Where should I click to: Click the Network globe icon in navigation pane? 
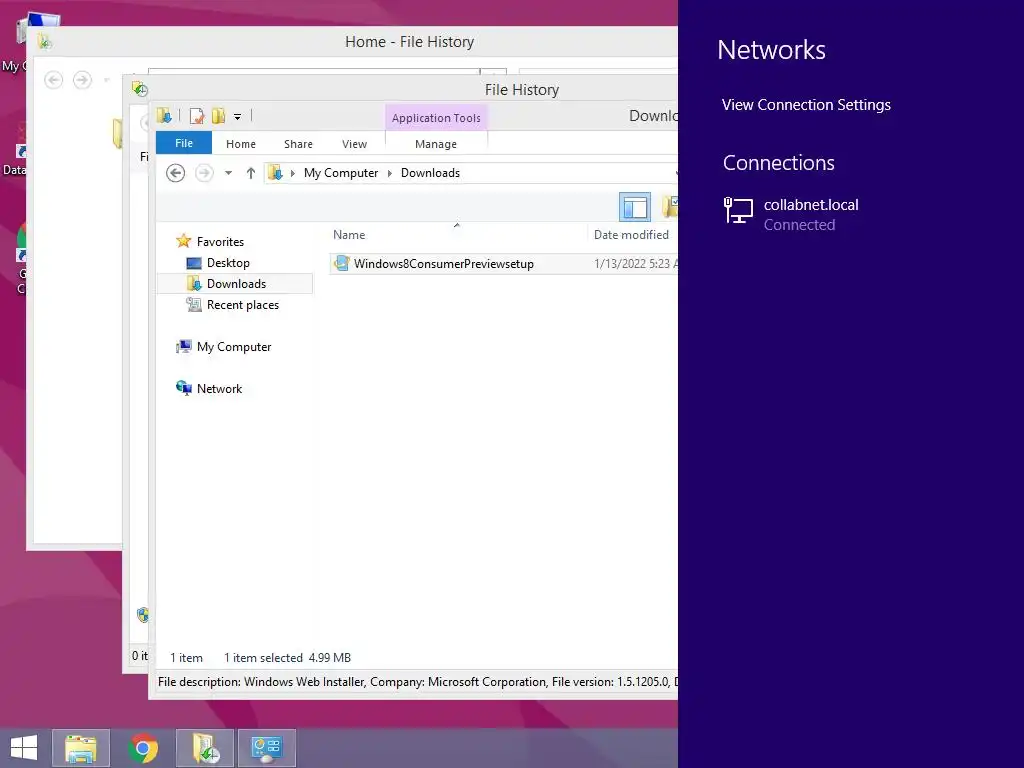[184, 388]
